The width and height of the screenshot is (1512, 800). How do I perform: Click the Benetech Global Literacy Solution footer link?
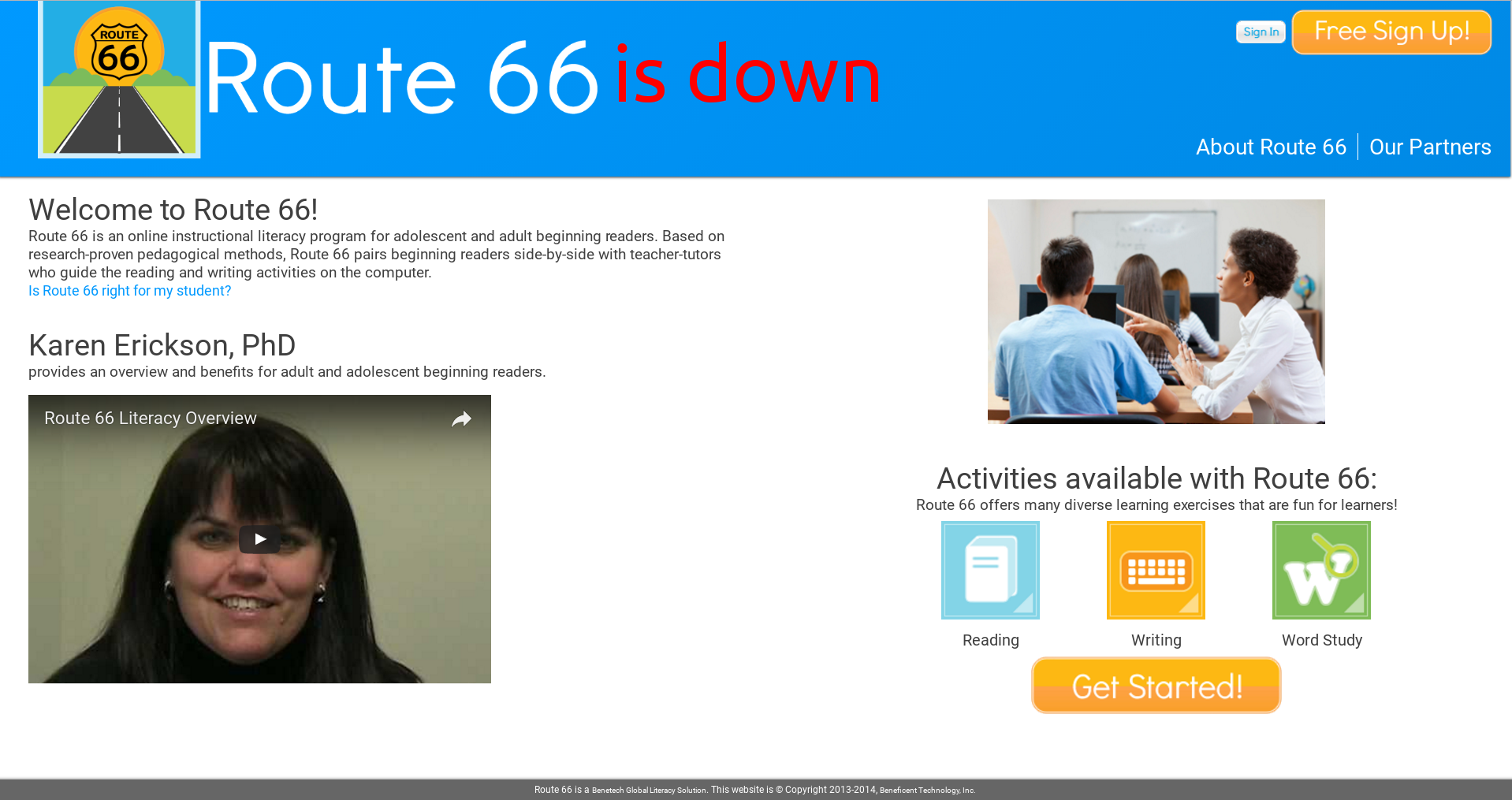tap(649, 790)
